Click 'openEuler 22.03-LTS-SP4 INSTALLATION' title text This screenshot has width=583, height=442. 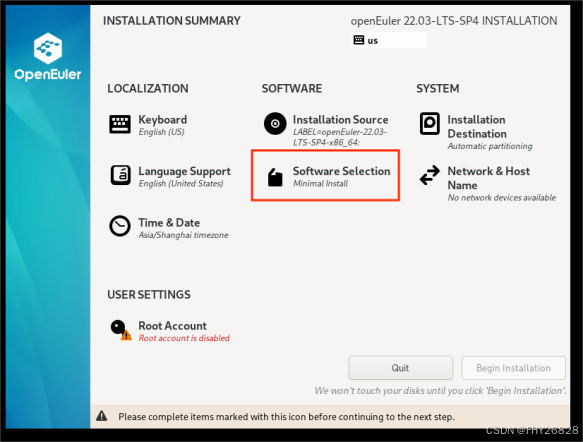coord(454,21)
